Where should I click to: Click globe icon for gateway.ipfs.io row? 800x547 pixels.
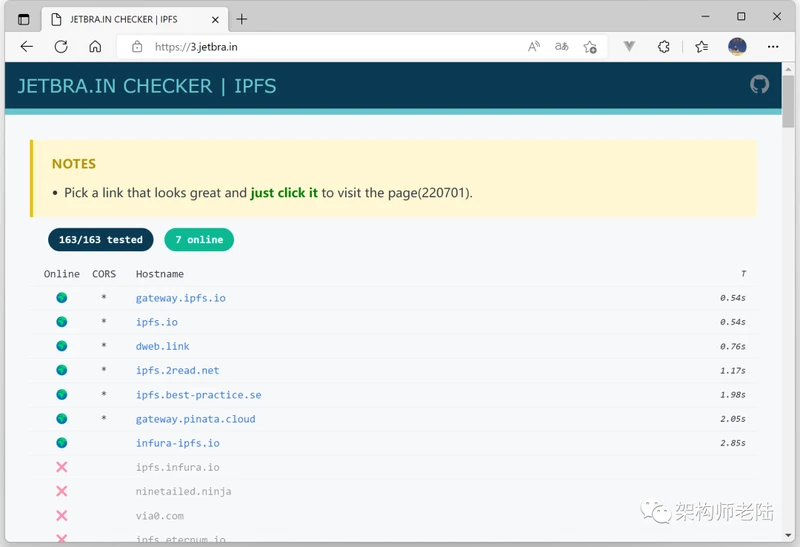[62, 297]
